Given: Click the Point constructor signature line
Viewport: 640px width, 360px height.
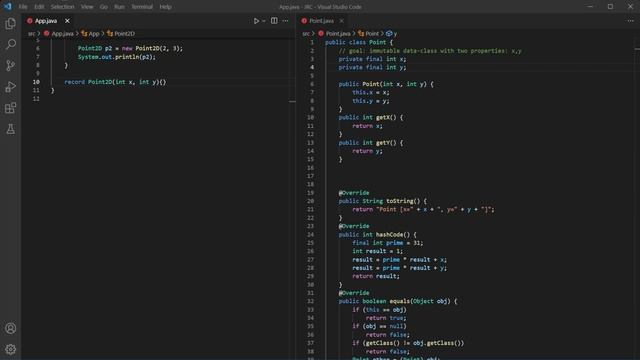Looking at the screenshot, I should [386, 84].
